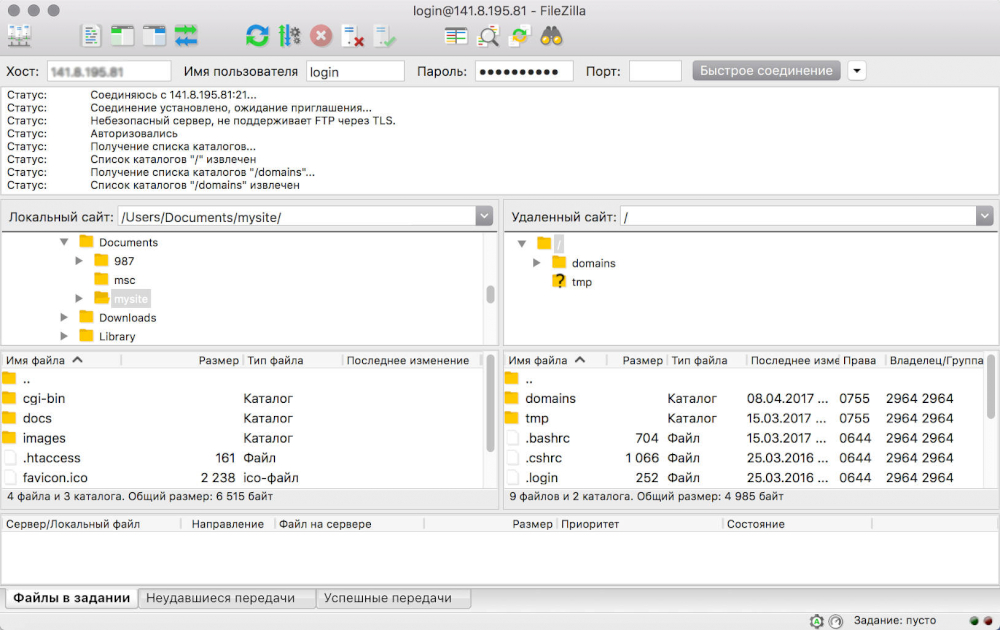Open the quick connect history dropdown arrow
1000x630 pixels.
pyautogui.click(x=857, y=71)
